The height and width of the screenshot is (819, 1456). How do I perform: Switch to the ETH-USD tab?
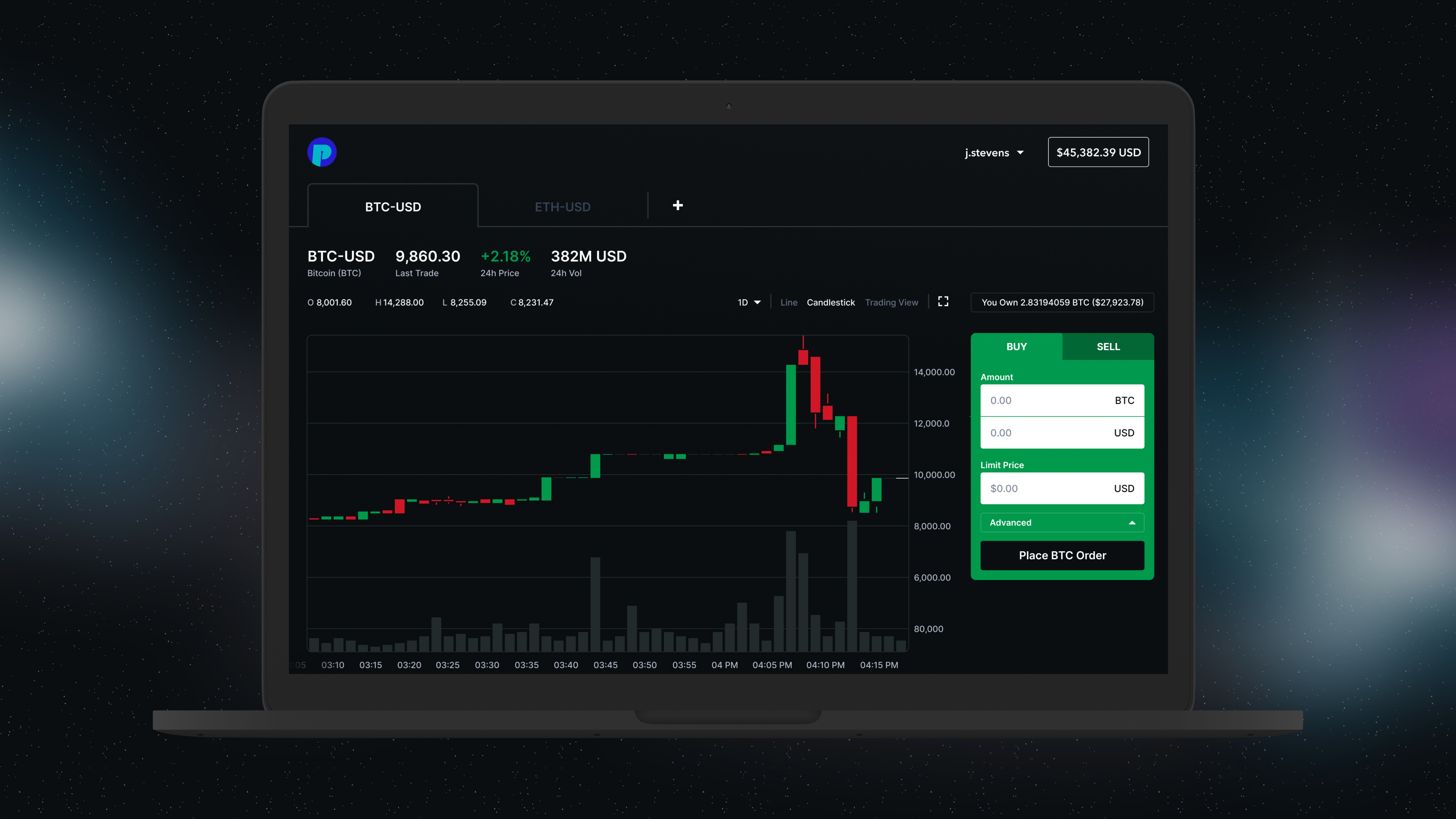(562, 206)
